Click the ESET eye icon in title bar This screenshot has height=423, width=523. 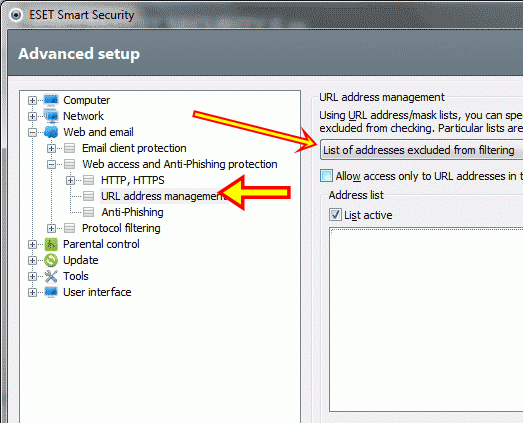15,15
